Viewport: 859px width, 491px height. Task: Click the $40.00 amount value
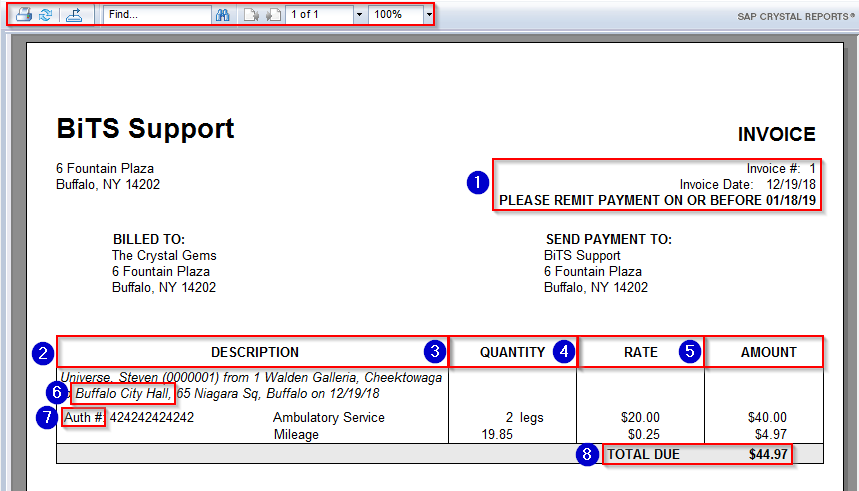pyautogui.click(x=768, y=418)
